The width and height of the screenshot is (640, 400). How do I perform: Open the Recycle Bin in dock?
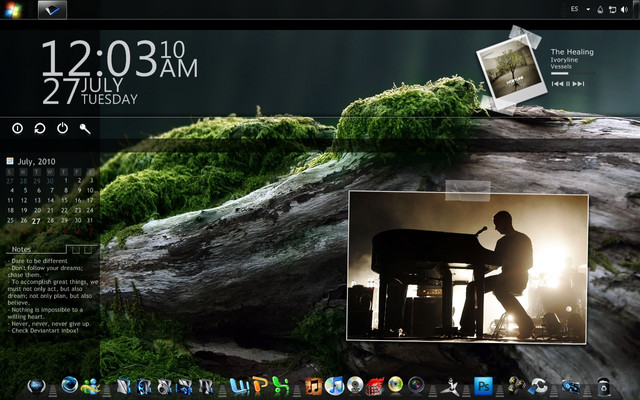[x=604, y=386]
